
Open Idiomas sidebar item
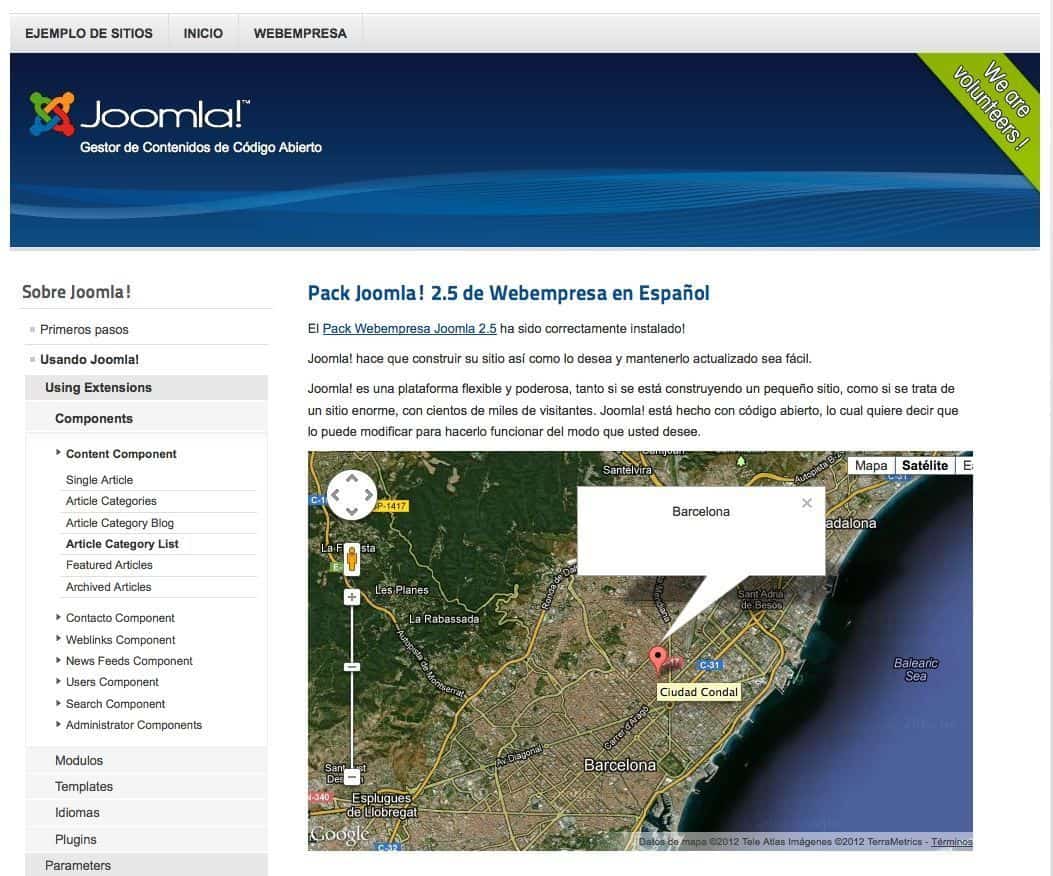(146, 813)
